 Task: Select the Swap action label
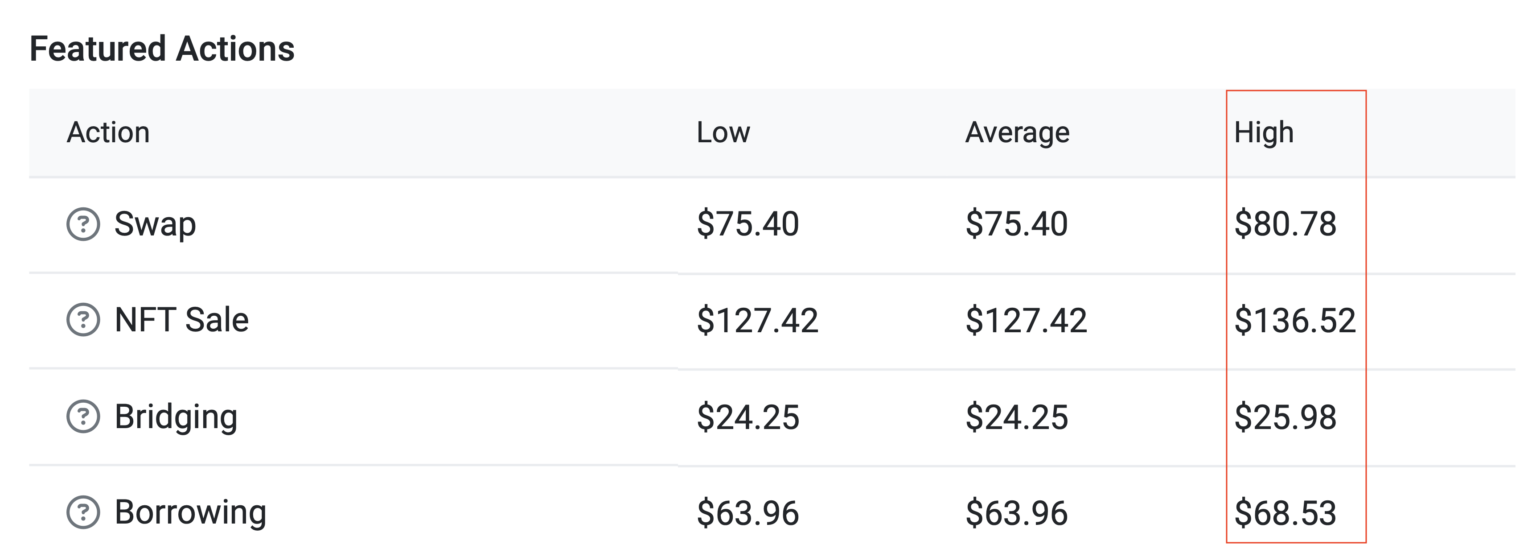155,225
